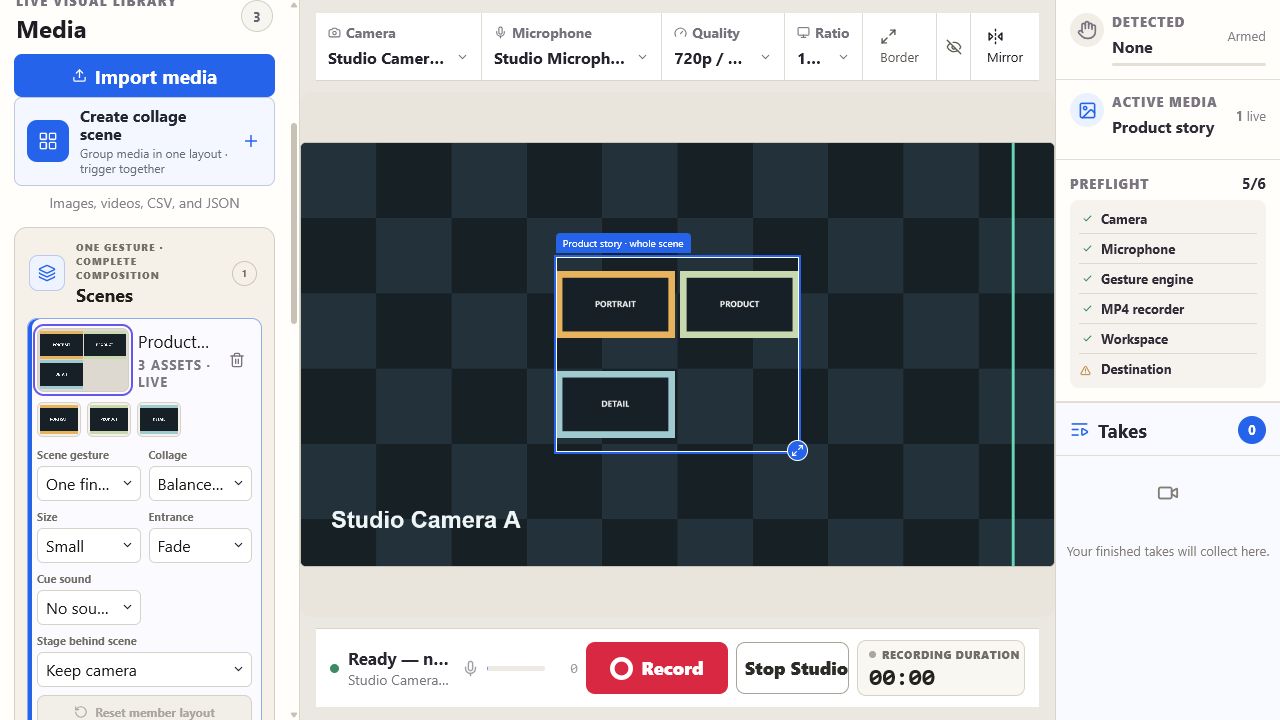The image size is (1280, 720).
Task: Click the Gesture engine preflight item
Action: point(1168,279)
